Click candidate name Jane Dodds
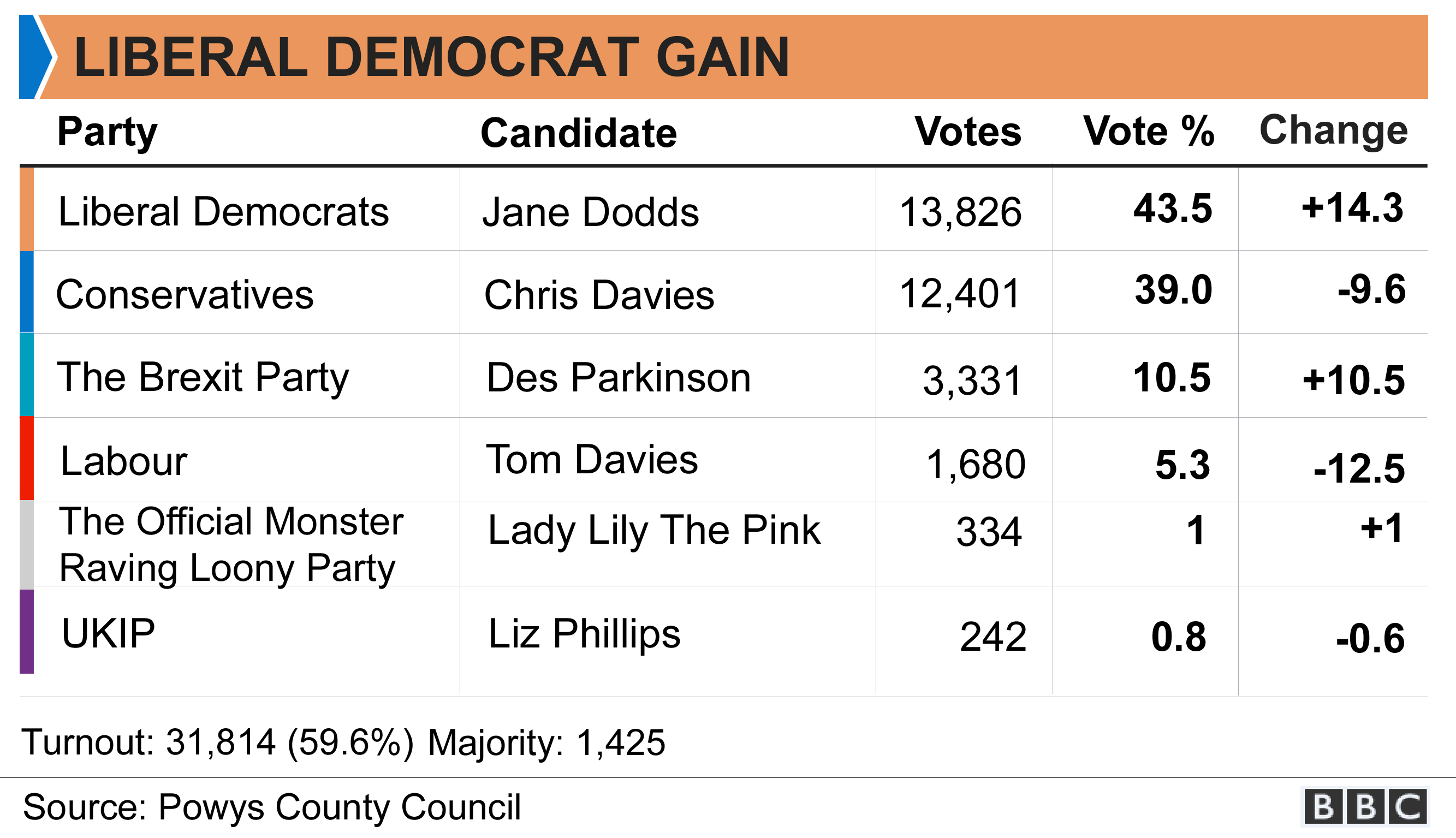The image size is (1456, 838). [591, 212]
